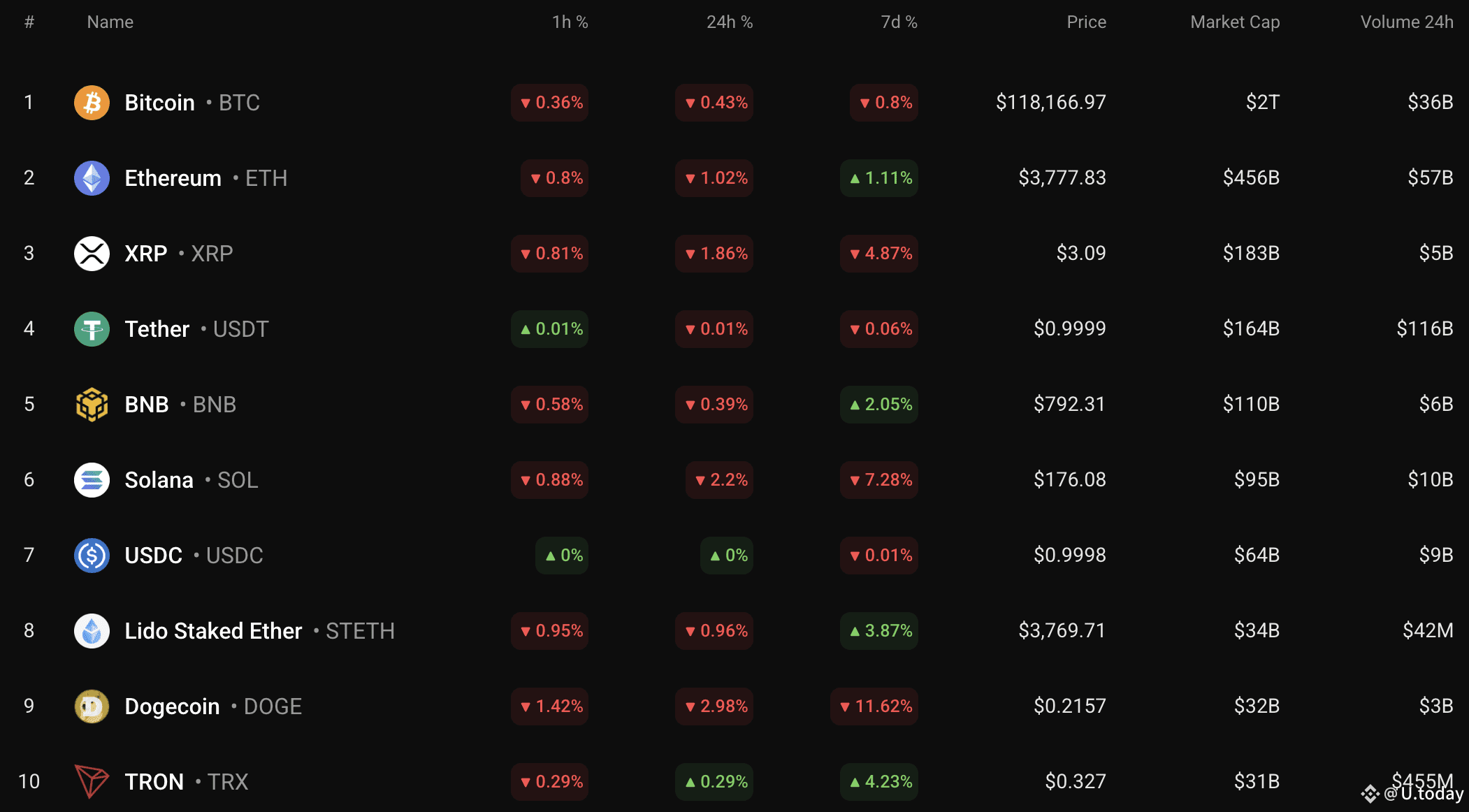Sort by 7d % column header

[899, 22]
